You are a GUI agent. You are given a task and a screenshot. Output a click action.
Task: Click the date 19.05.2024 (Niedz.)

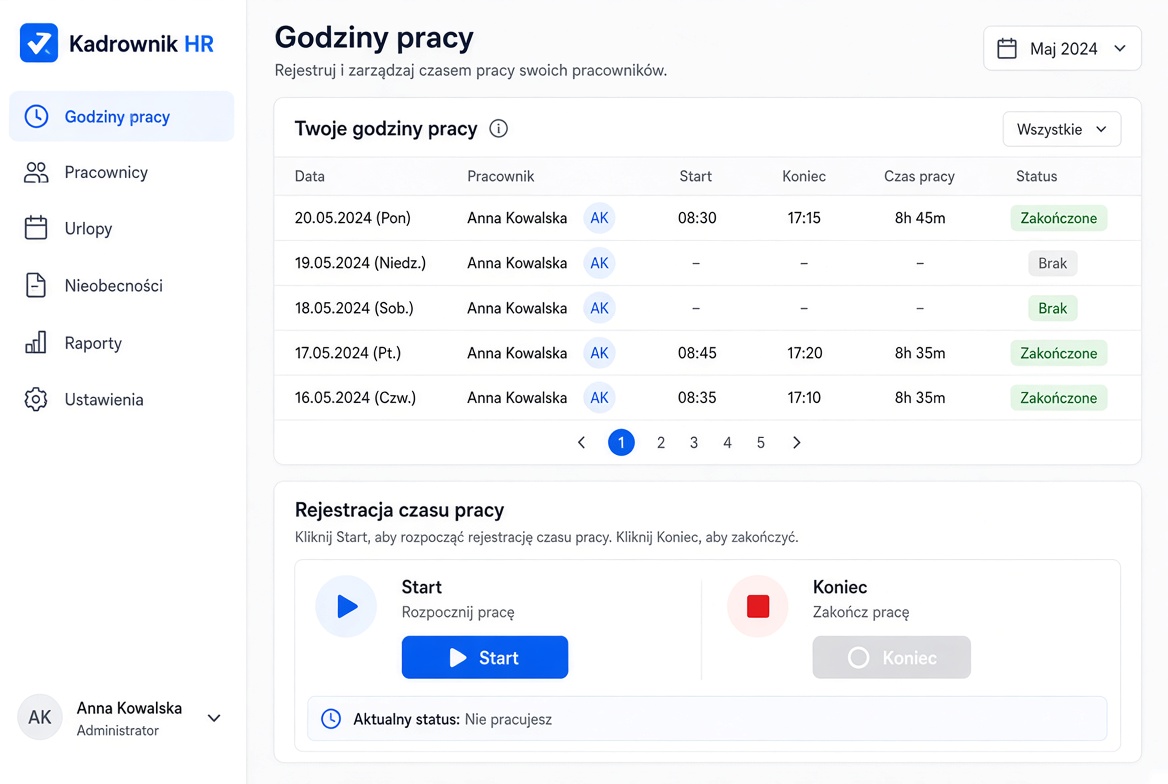coord(360,263)
